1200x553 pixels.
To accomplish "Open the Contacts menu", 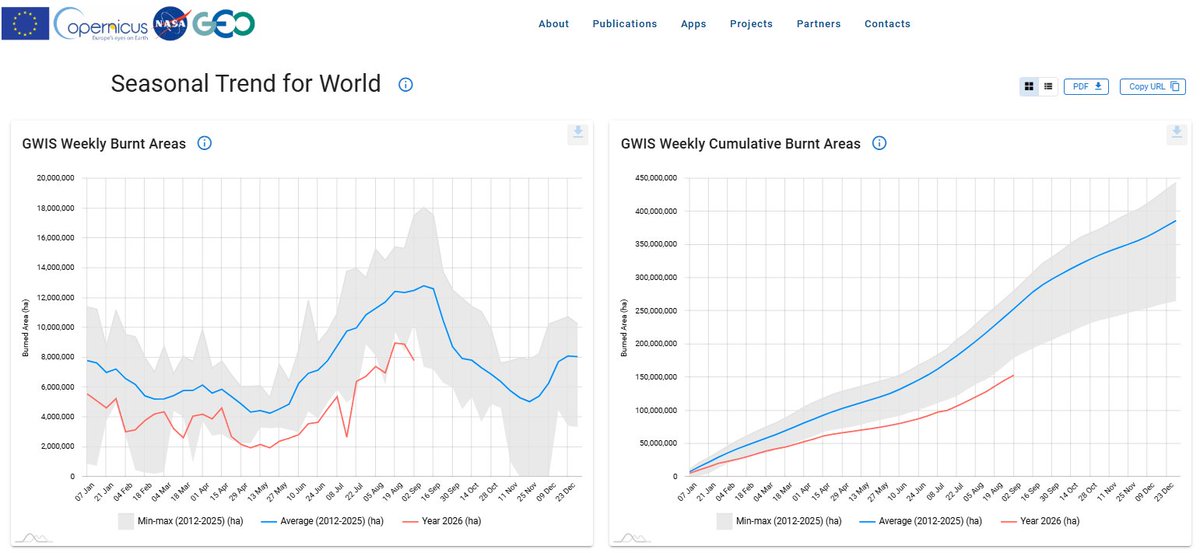I will coord(887,24).
